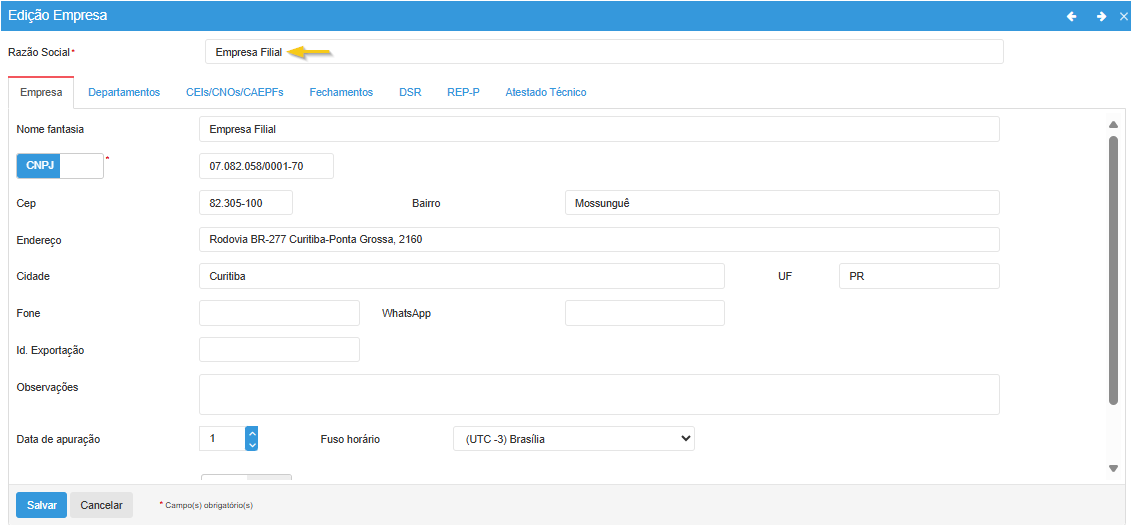This screenshot has height=525, width=1132.
Task: Open the DSR tab
Action: pos(410,92)
